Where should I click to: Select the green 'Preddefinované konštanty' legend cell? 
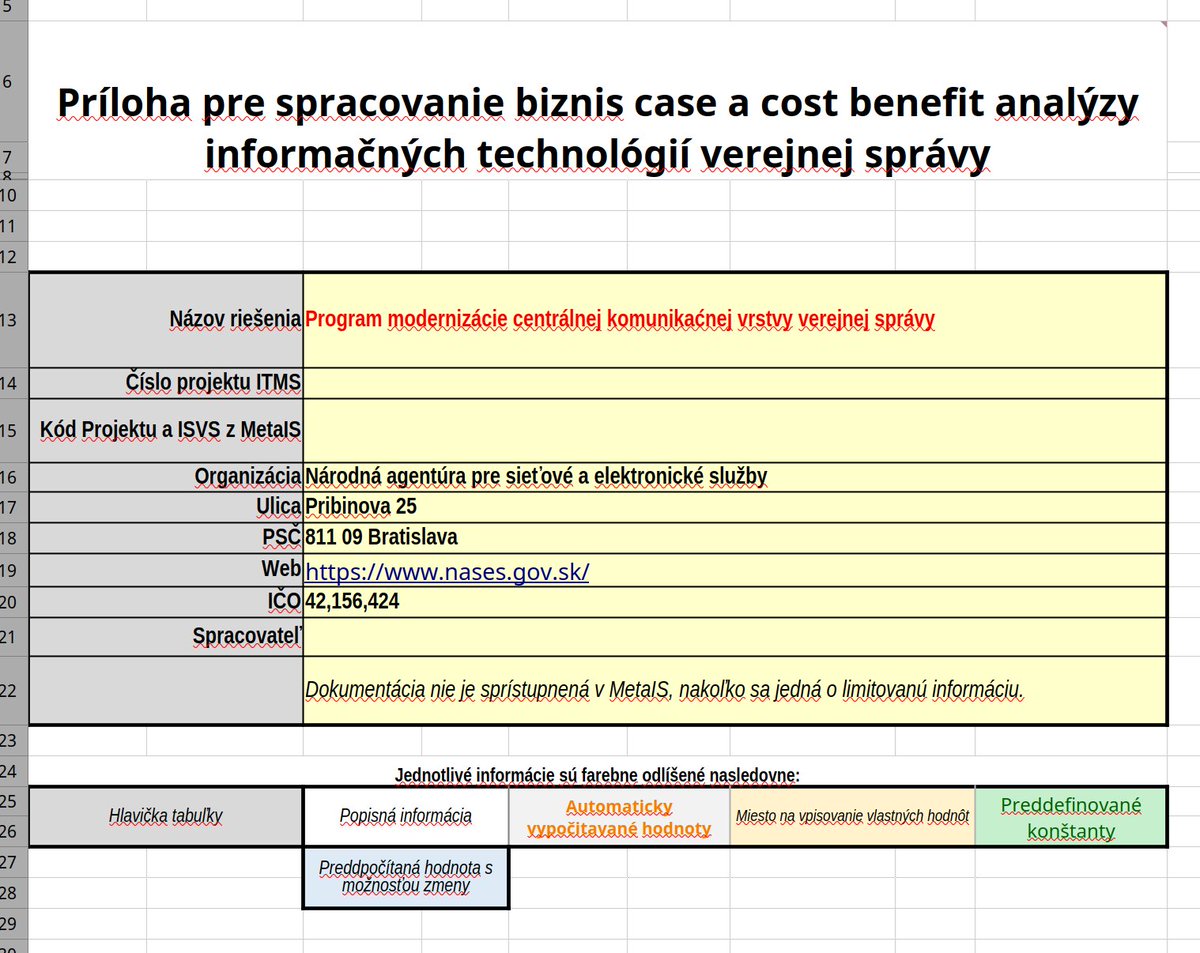pyautogui.click(x=1071, y=817)
